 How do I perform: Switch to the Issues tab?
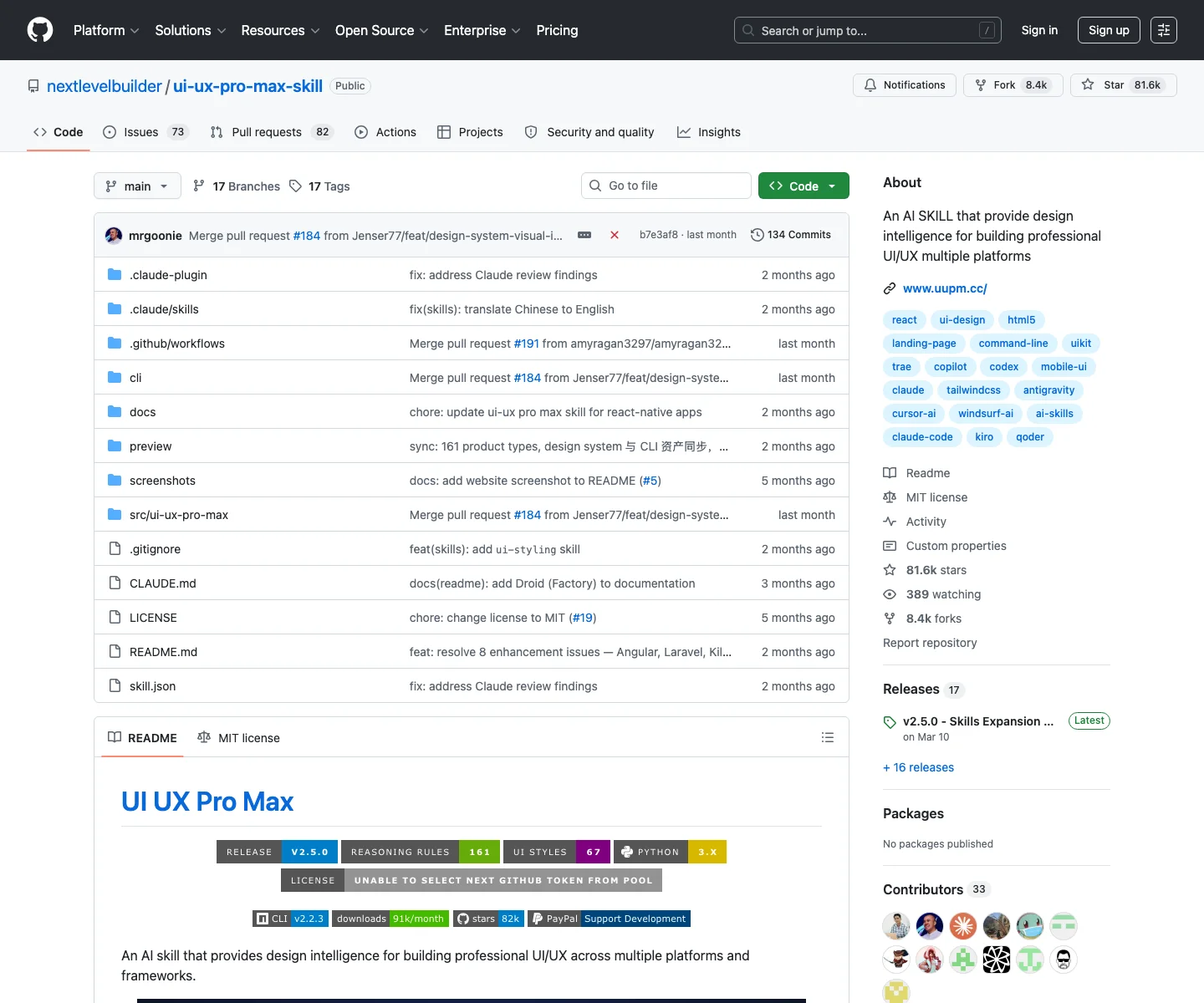point(146,132)
